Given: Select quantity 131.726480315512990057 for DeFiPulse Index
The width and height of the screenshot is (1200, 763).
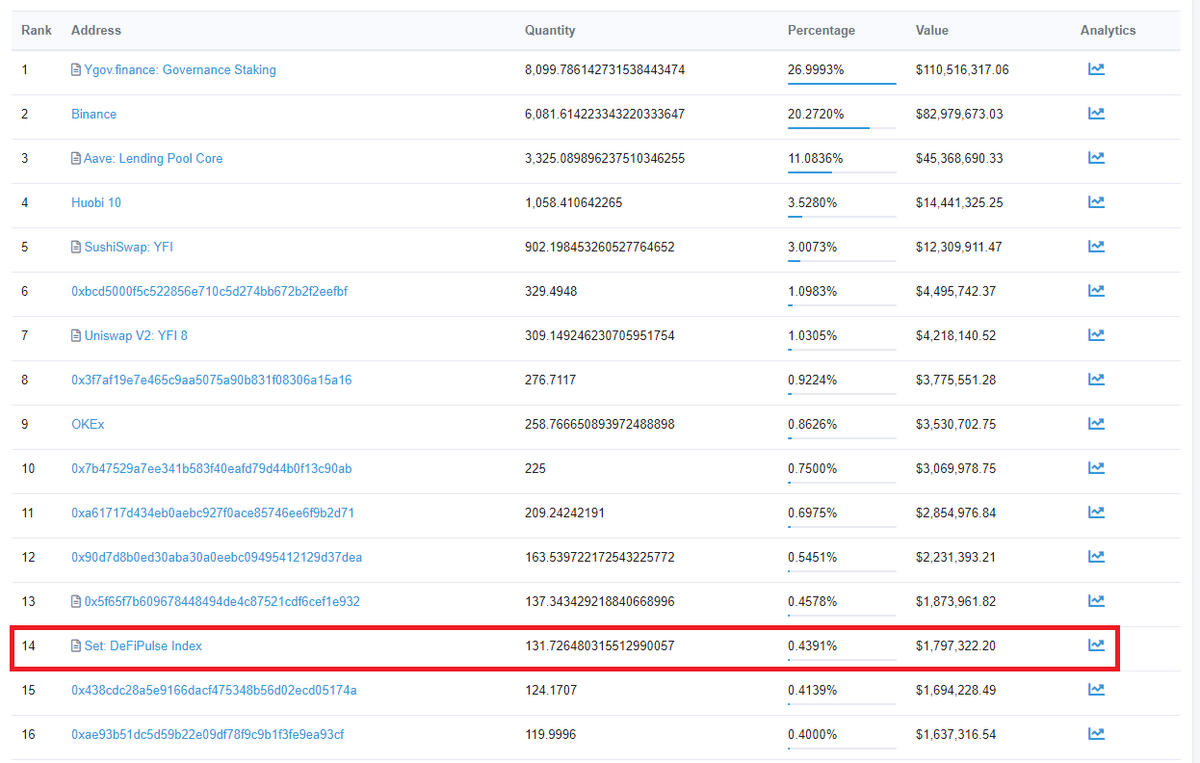Looking at the screenshot, I should tap(600, 645).
